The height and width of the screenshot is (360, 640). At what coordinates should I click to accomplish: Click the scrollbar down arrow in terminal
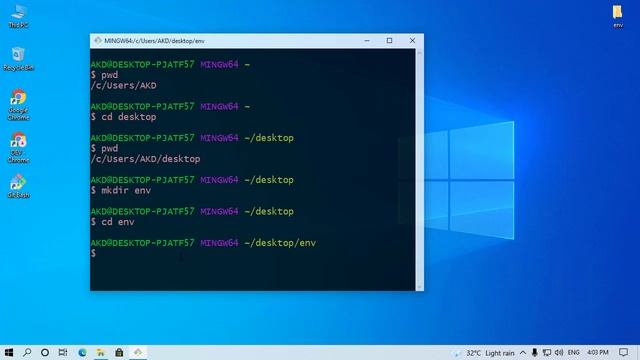point(420,287)
